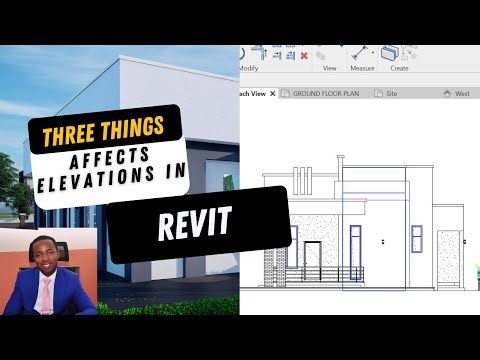Click the Modify panel label
This screenshot has height=360, width=480.
(249, 68)
